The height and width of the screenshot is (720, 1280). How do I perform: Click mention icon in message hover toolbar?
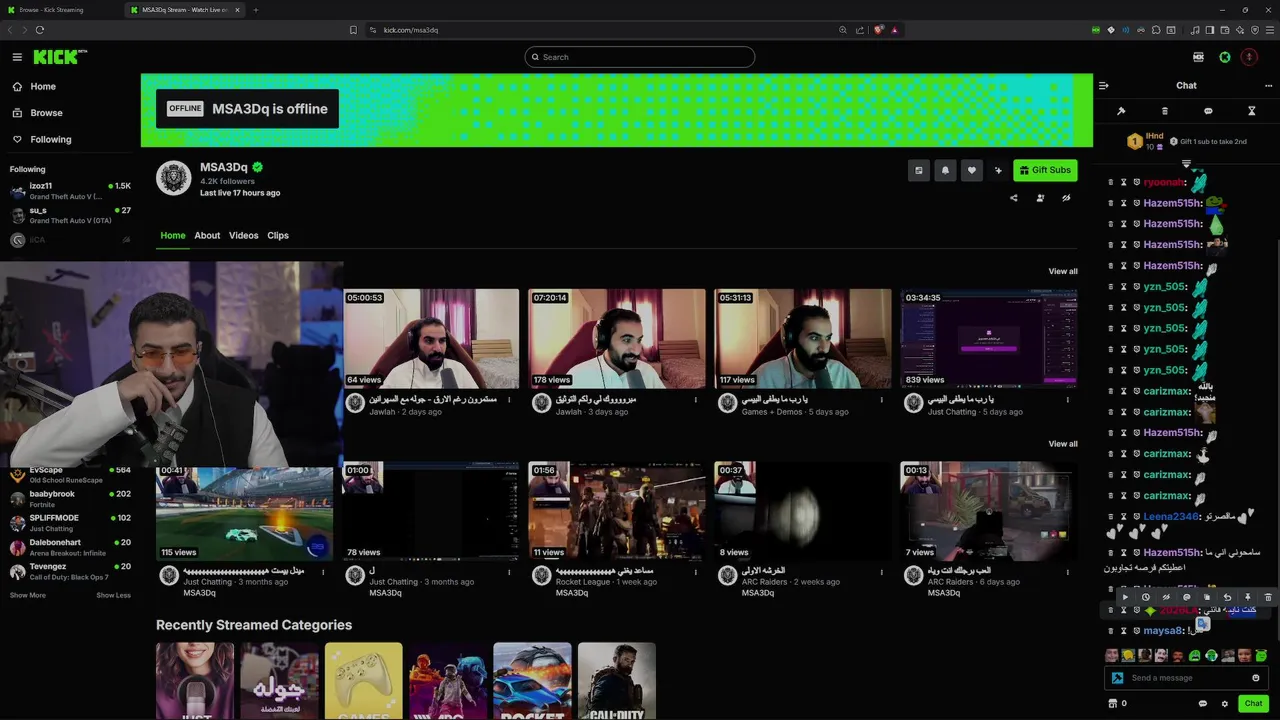1186,597
